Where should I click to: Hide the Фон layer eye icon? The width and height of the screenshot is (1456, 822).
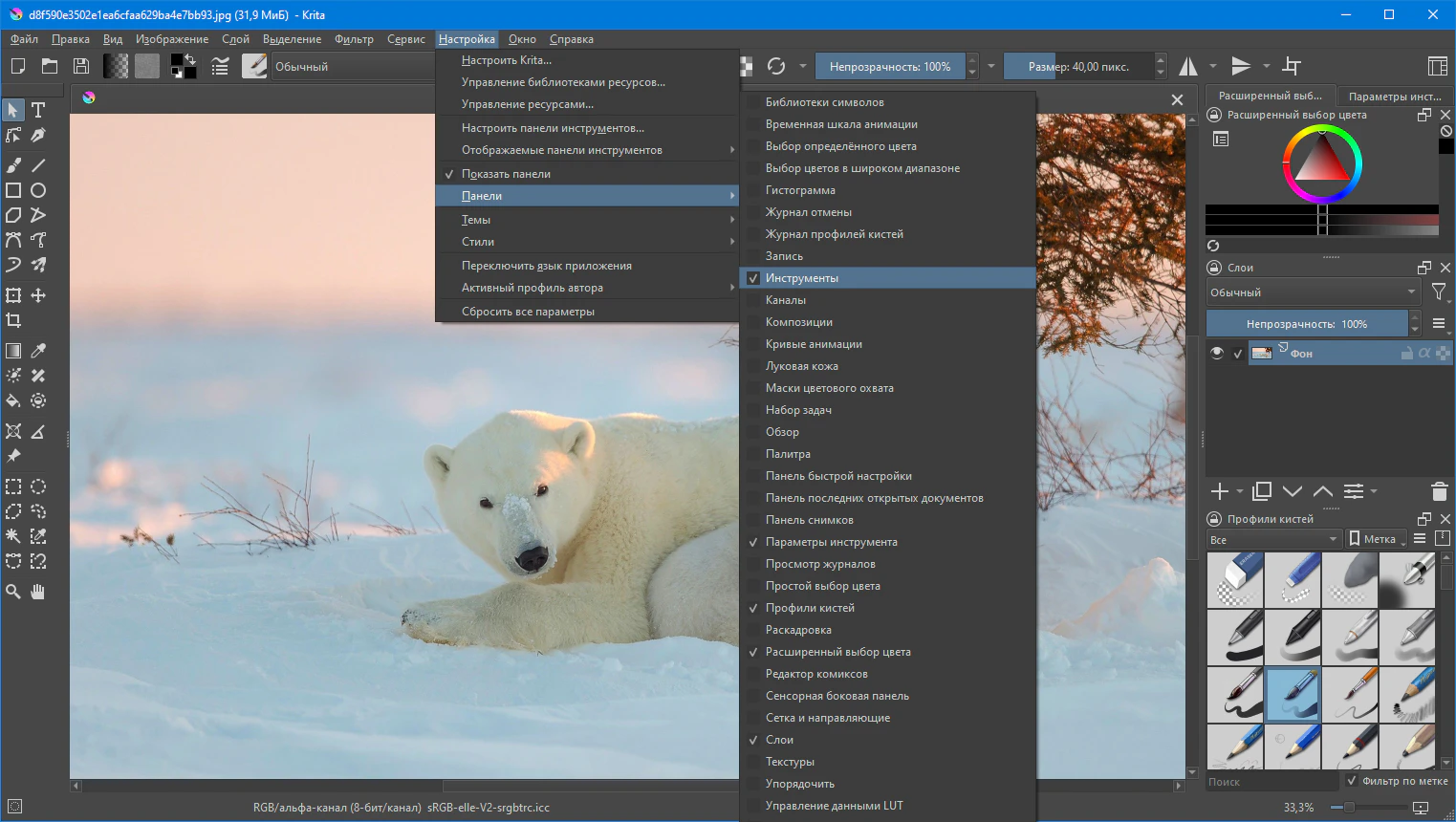(x=1217, y=353)
